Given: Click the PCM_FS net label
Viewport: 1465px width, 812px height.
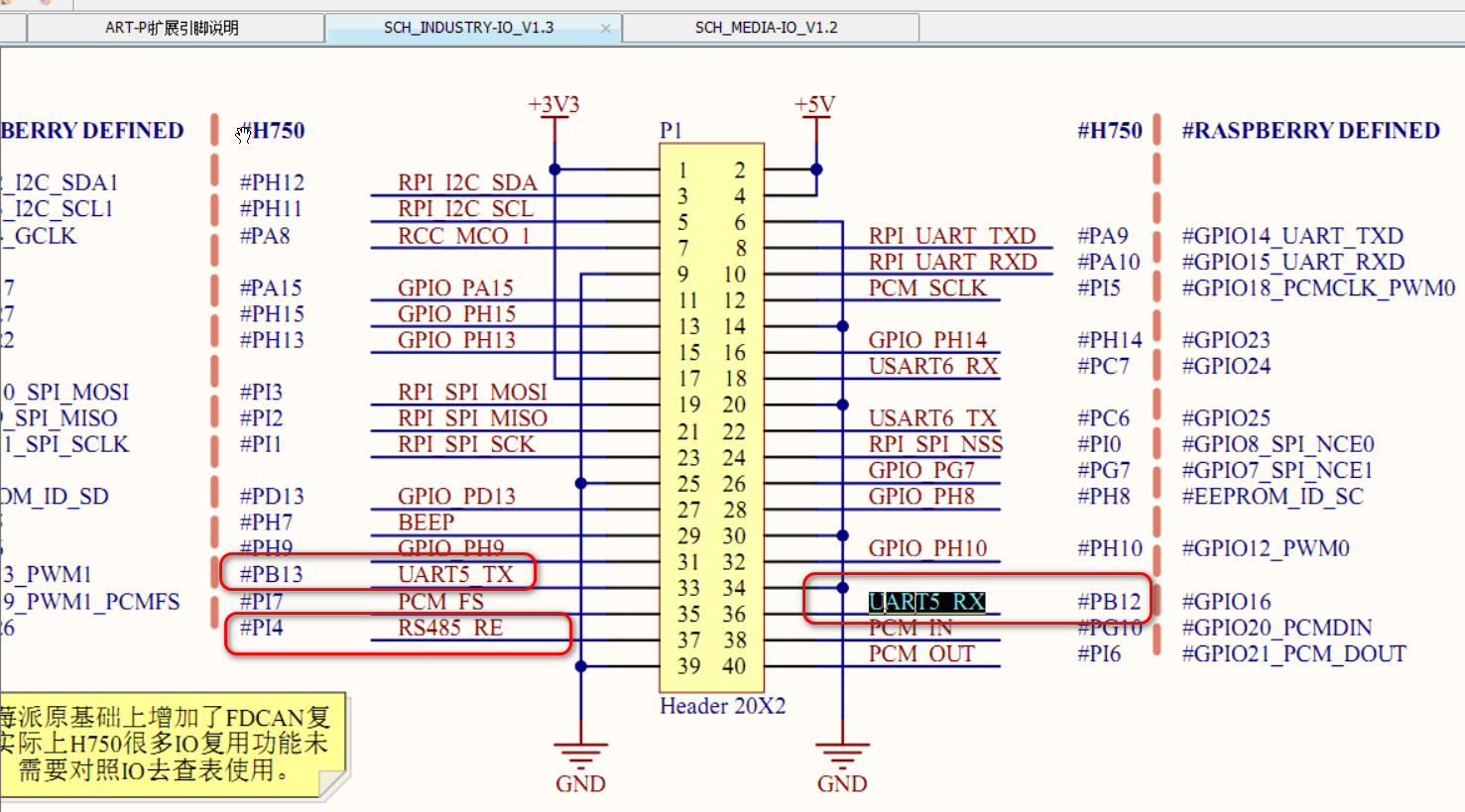Looking at the screenshot, I should tap(441, 602).
